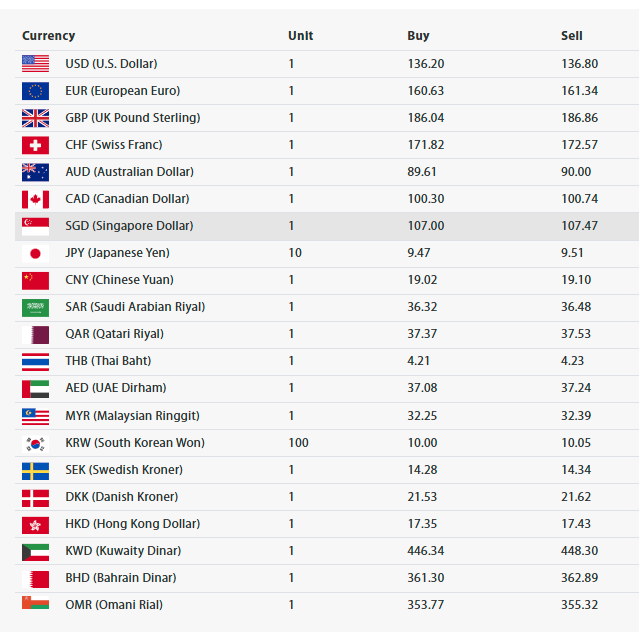Click the Japanese flag icon
Image resolution: width=639 pixels, height=632 pixels.
pos(35,253)
